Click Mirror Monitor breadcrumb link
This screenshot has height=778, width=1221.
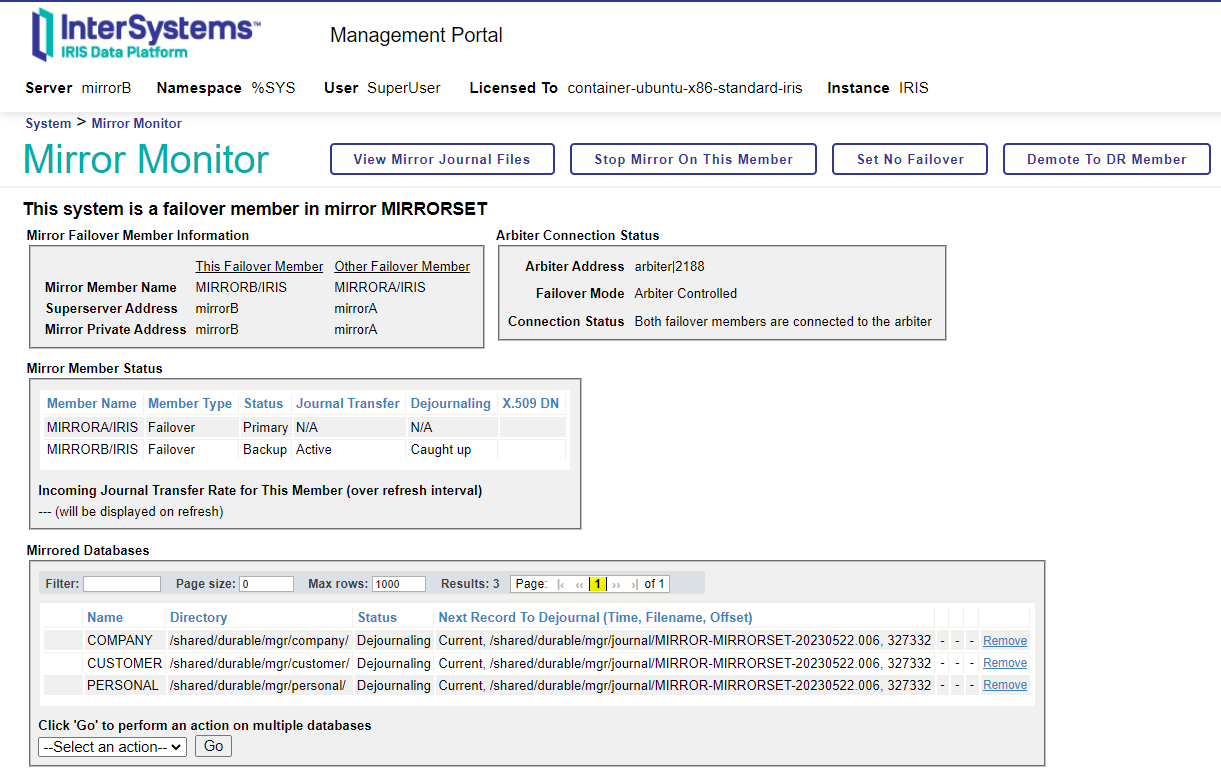136,124
